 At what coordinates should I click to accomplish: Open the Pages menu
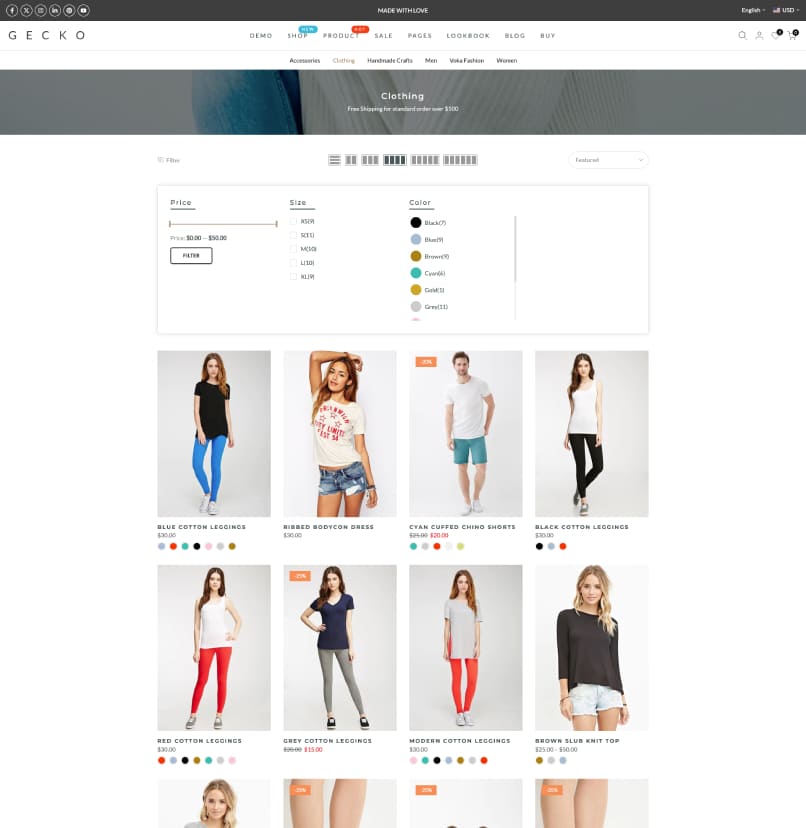point(420,36)
